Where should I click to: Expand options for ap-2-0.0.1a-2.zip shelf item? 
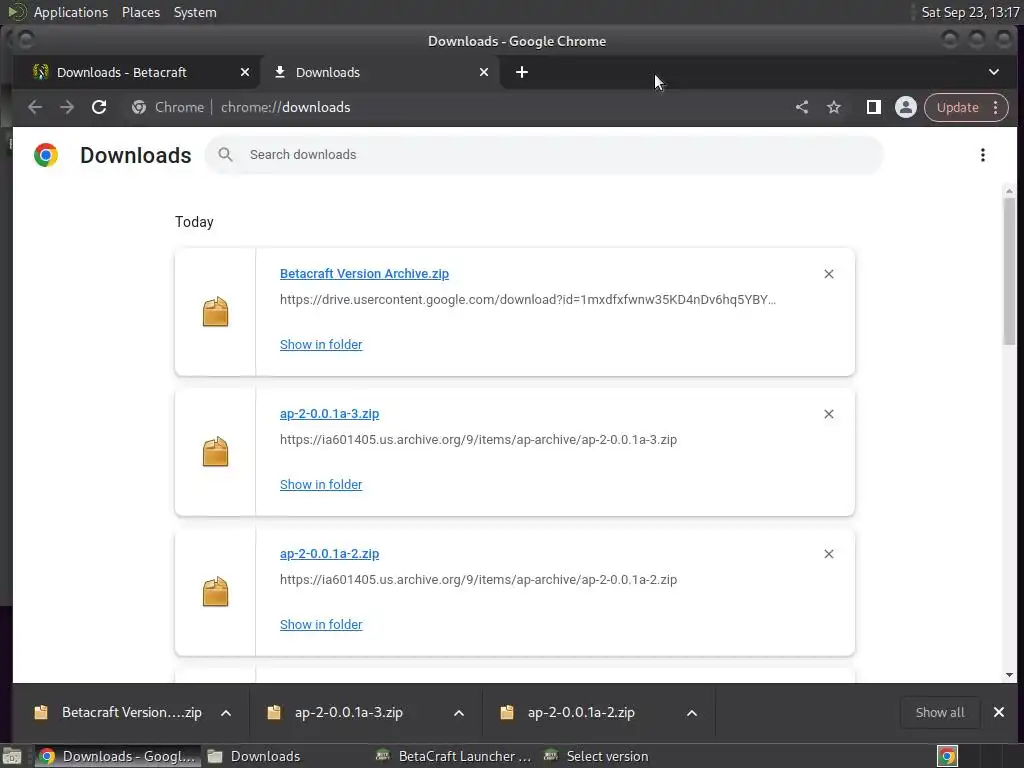[692, 712]
